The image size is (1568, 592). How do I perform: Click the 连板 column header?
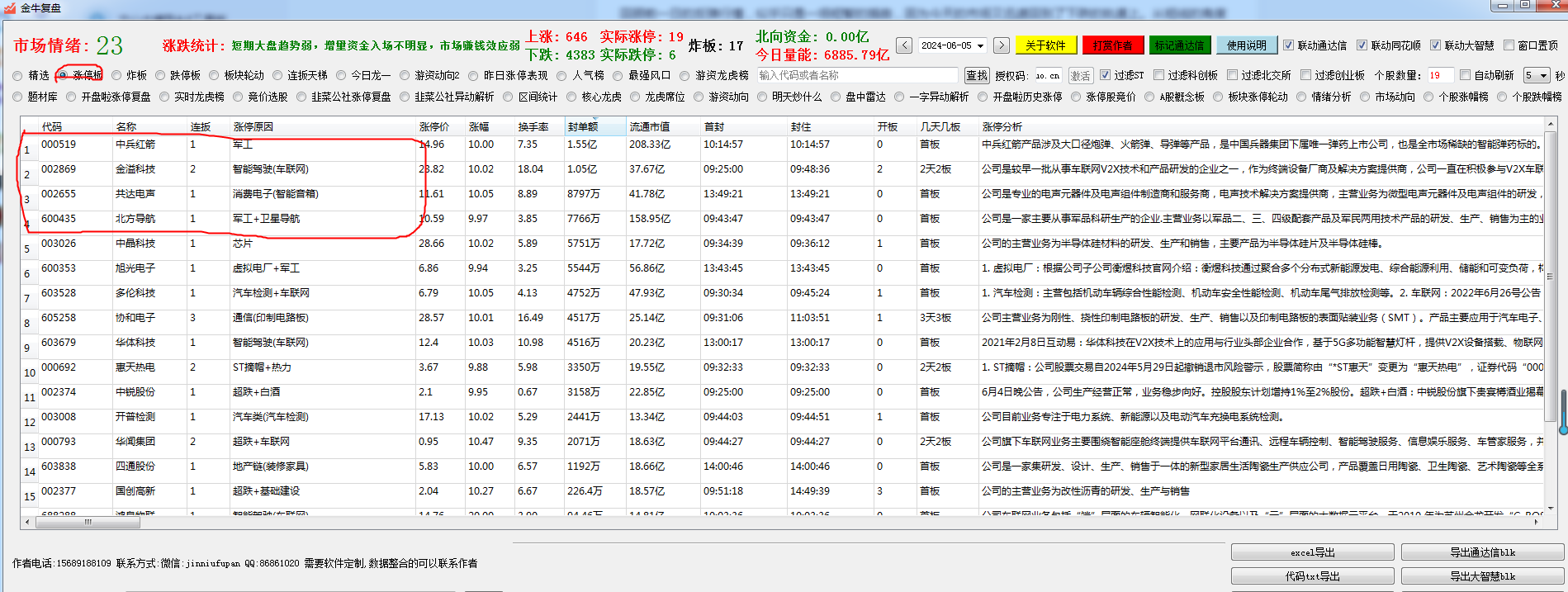[209, 126]
